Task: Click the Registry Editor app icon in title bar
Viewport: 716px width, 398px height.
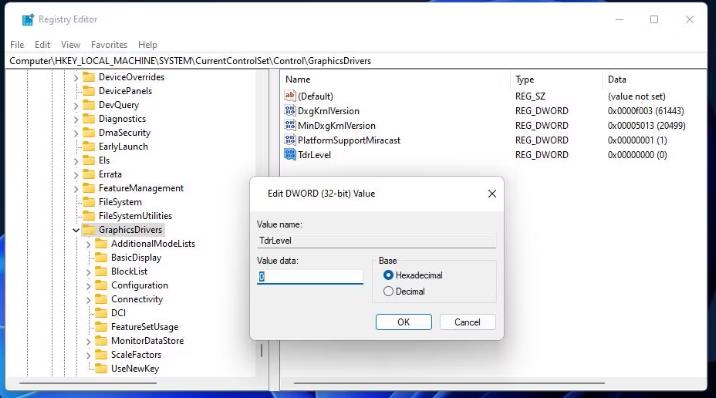Action: point(28,20)
